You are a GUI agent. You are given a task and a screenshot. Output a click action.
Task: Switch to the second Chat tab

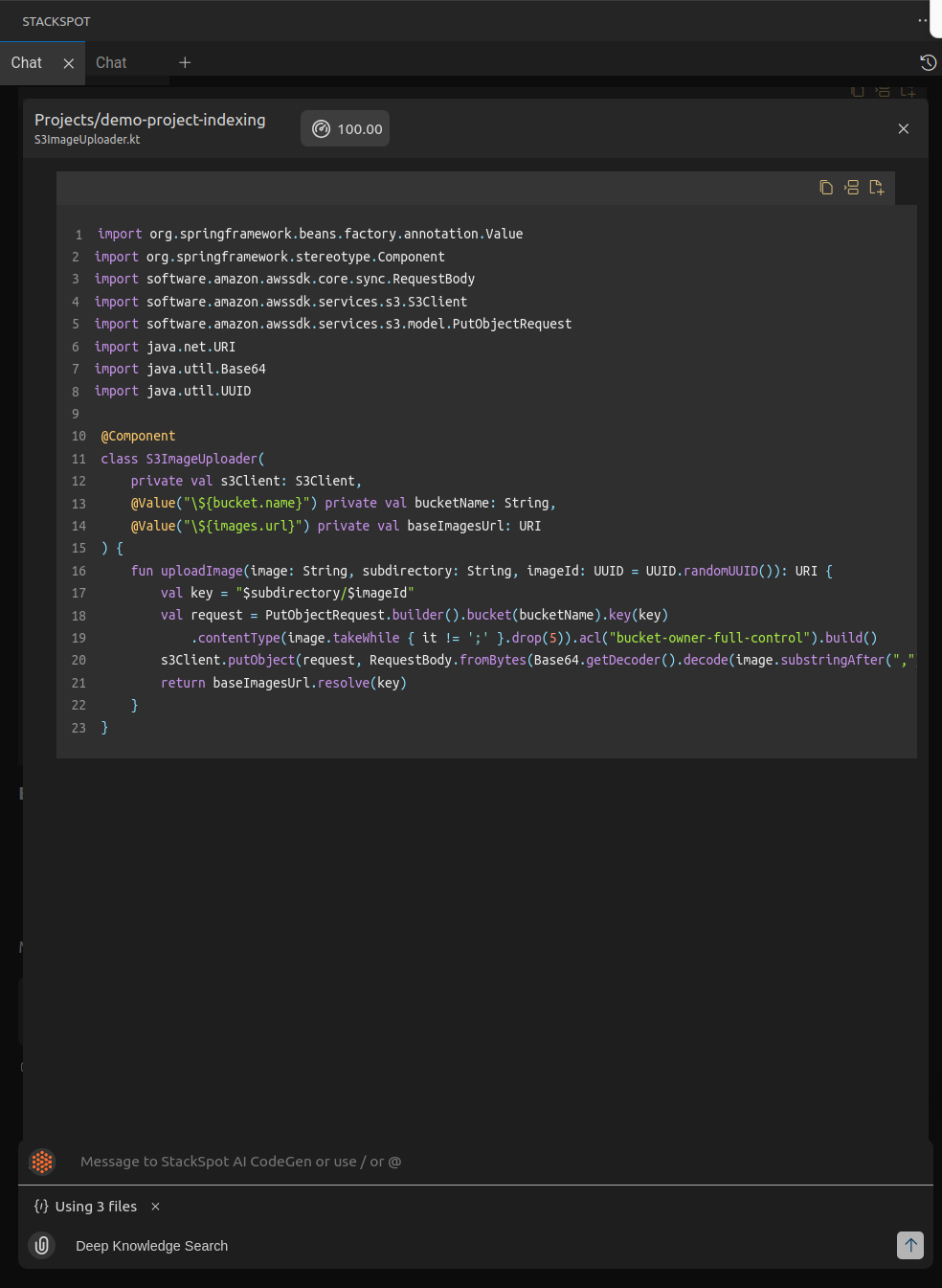[111, 62]
